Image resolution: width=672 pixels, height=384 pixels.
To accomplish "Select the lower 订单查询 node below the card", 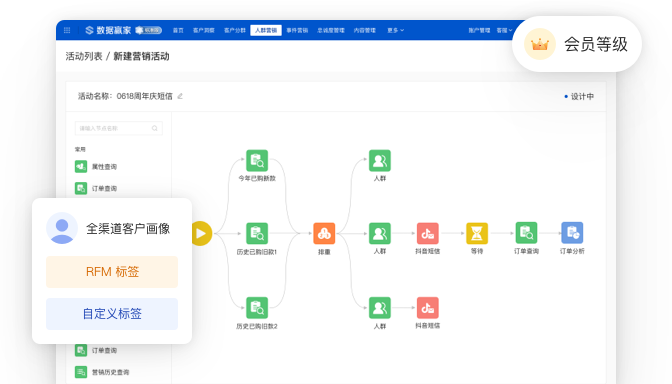I will point(96,350).
